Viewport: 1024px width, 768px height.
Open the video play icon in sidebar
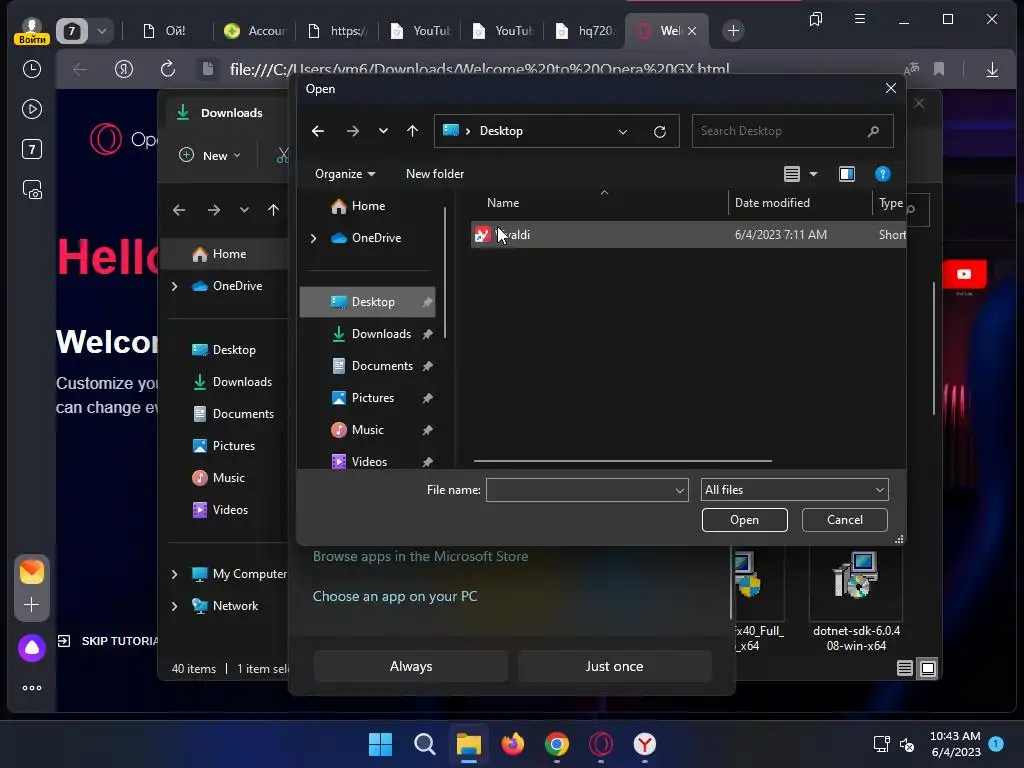(x=32, y=109)
